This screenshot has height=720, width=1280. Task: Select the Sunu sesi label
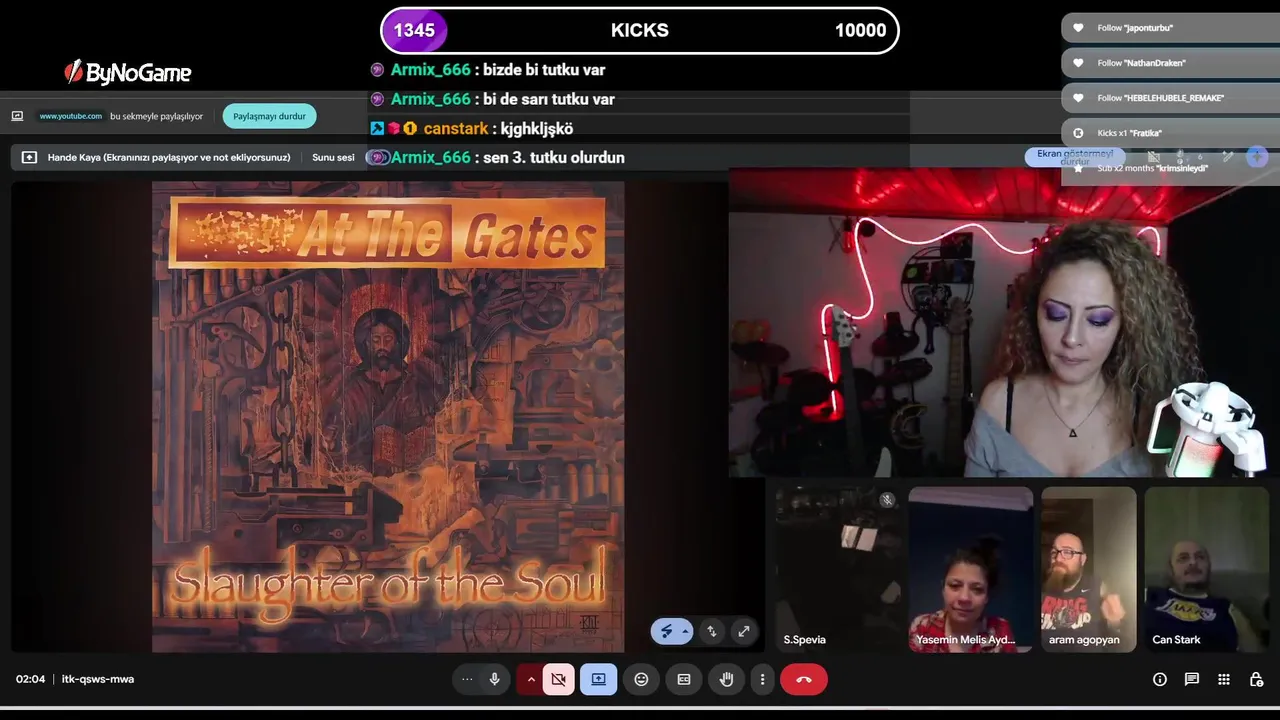coord(333,157)
